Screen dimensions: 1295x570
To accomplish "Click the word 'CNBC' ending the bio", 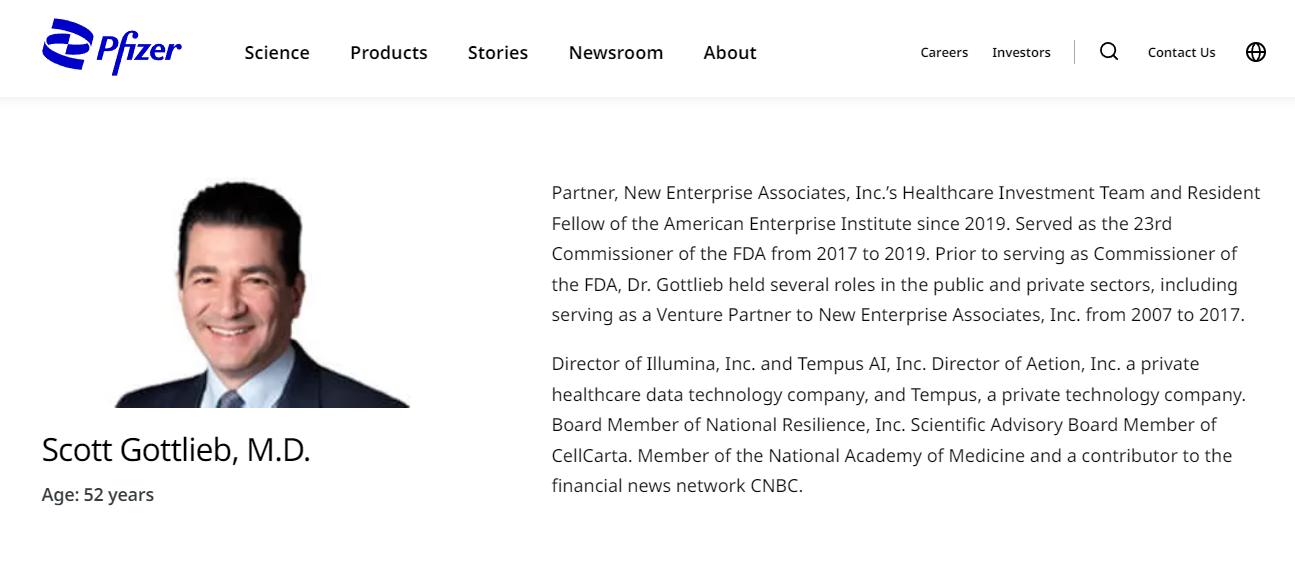I will 776,487.
